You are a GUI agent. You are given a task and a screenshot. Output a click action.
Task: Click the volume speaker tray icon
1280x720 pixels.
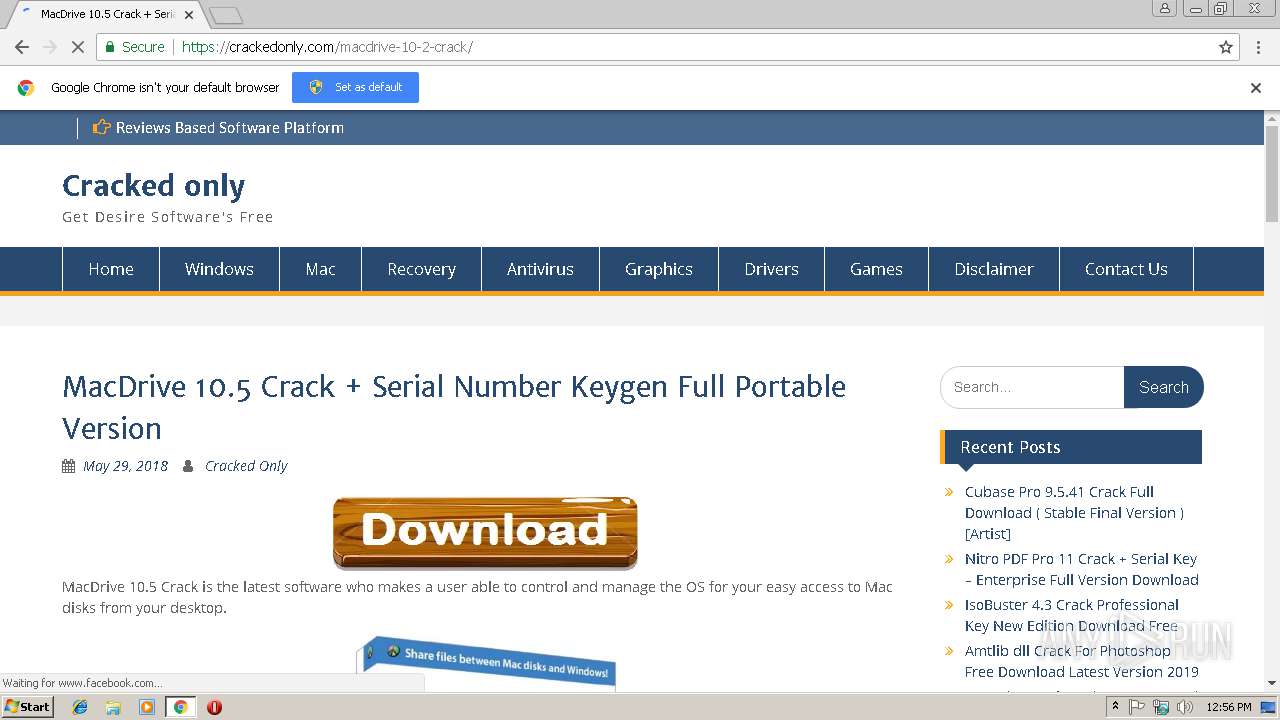[x=1185, y=707]
